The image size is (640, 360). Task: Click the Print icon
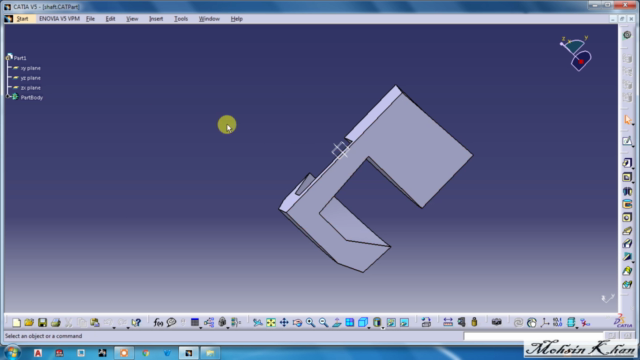click(56, 322)
